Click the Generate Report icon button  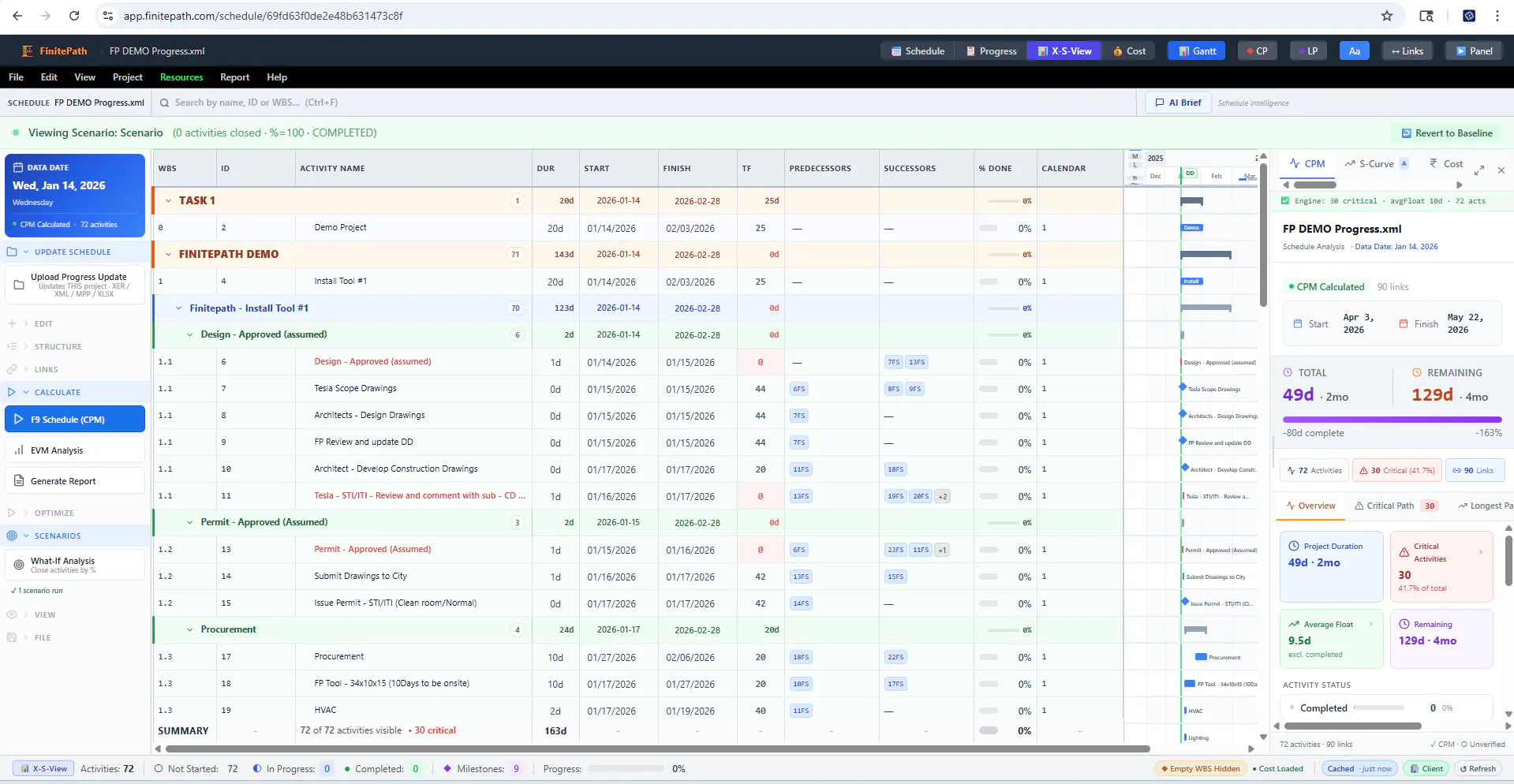tap(19, 481)
